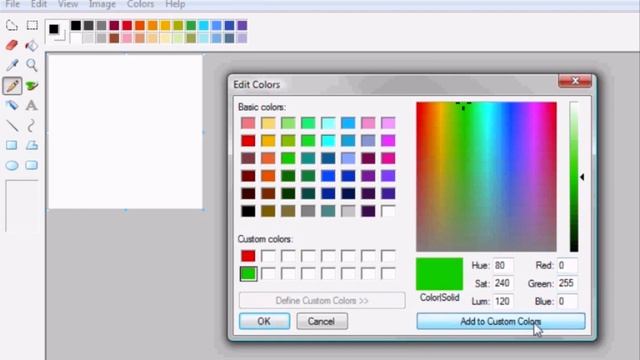Screen dimensions: 640x360
Task: Pick cyan basic color swatch
Action: click(x=328, y=140)
